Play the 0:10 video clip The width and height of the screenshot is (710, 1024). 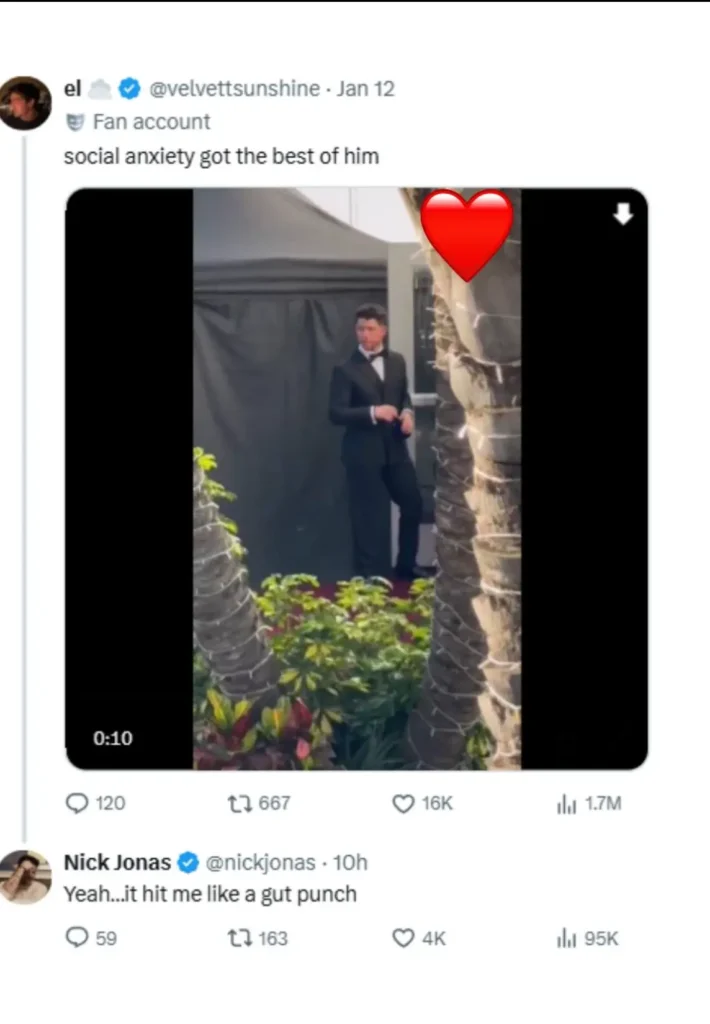(357, 479)
